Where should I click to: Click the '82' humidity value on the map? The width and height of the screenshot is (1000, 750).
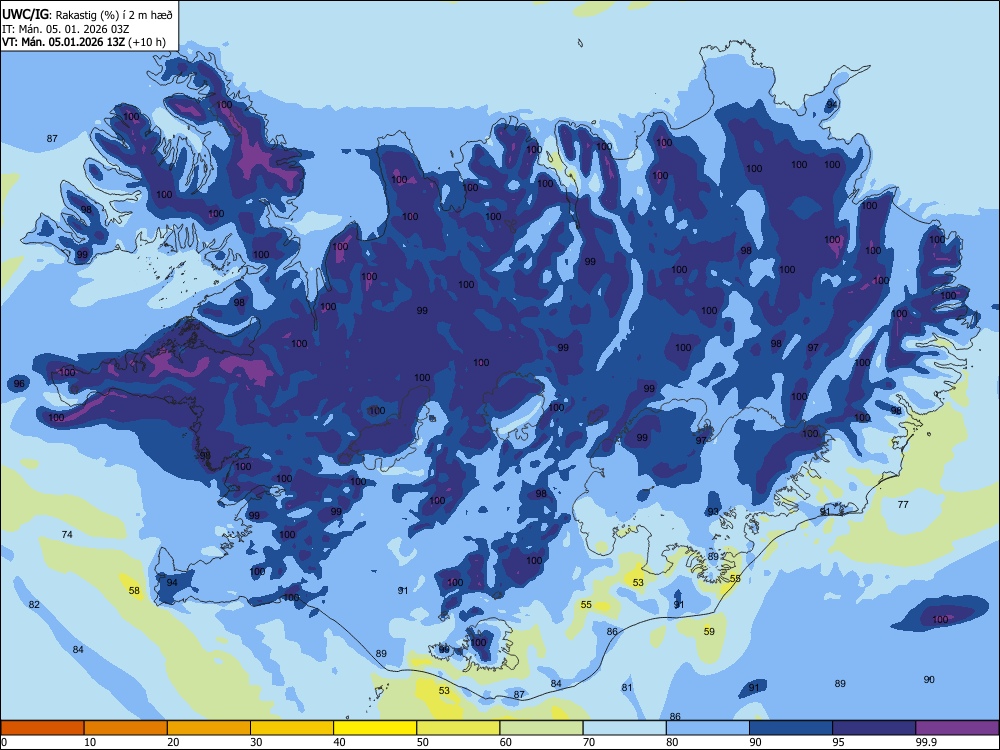tap(34, 605)
